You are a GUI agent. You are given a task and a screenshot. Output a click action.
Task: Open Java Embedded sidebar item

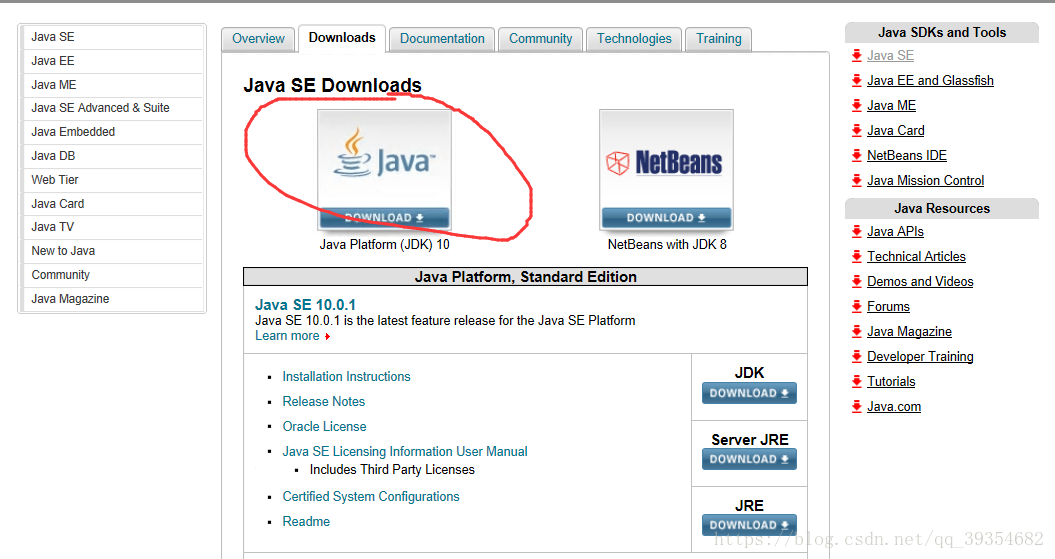click(112, 132)
